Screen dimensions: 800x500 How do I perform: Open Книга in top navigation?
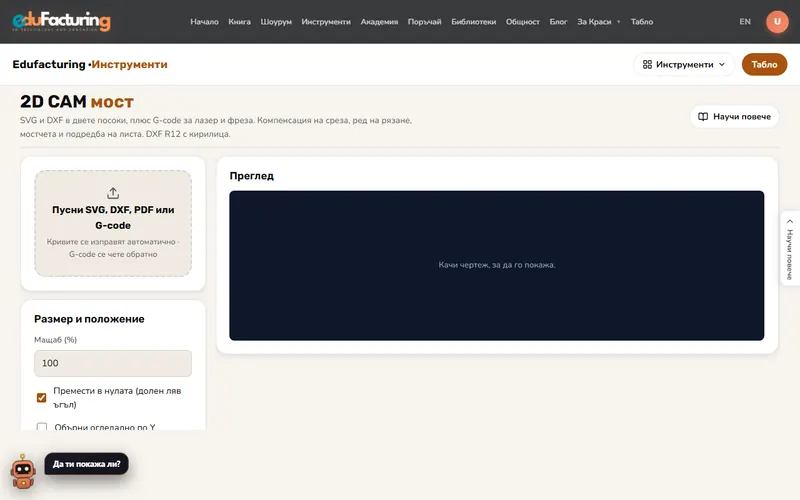coord(239,22)
